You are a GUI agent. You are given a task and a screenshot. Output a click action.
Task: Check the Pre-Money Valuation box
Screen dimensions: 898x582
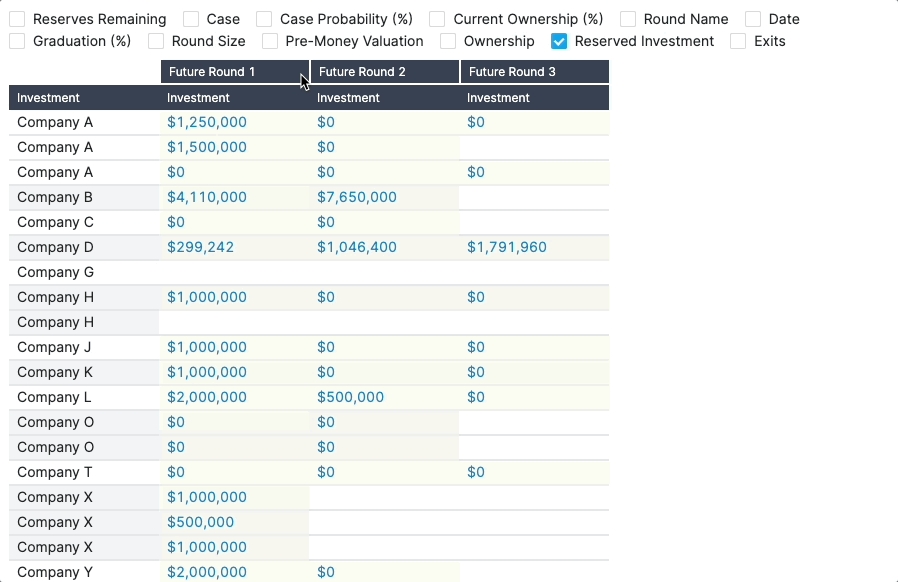point(270,41)
